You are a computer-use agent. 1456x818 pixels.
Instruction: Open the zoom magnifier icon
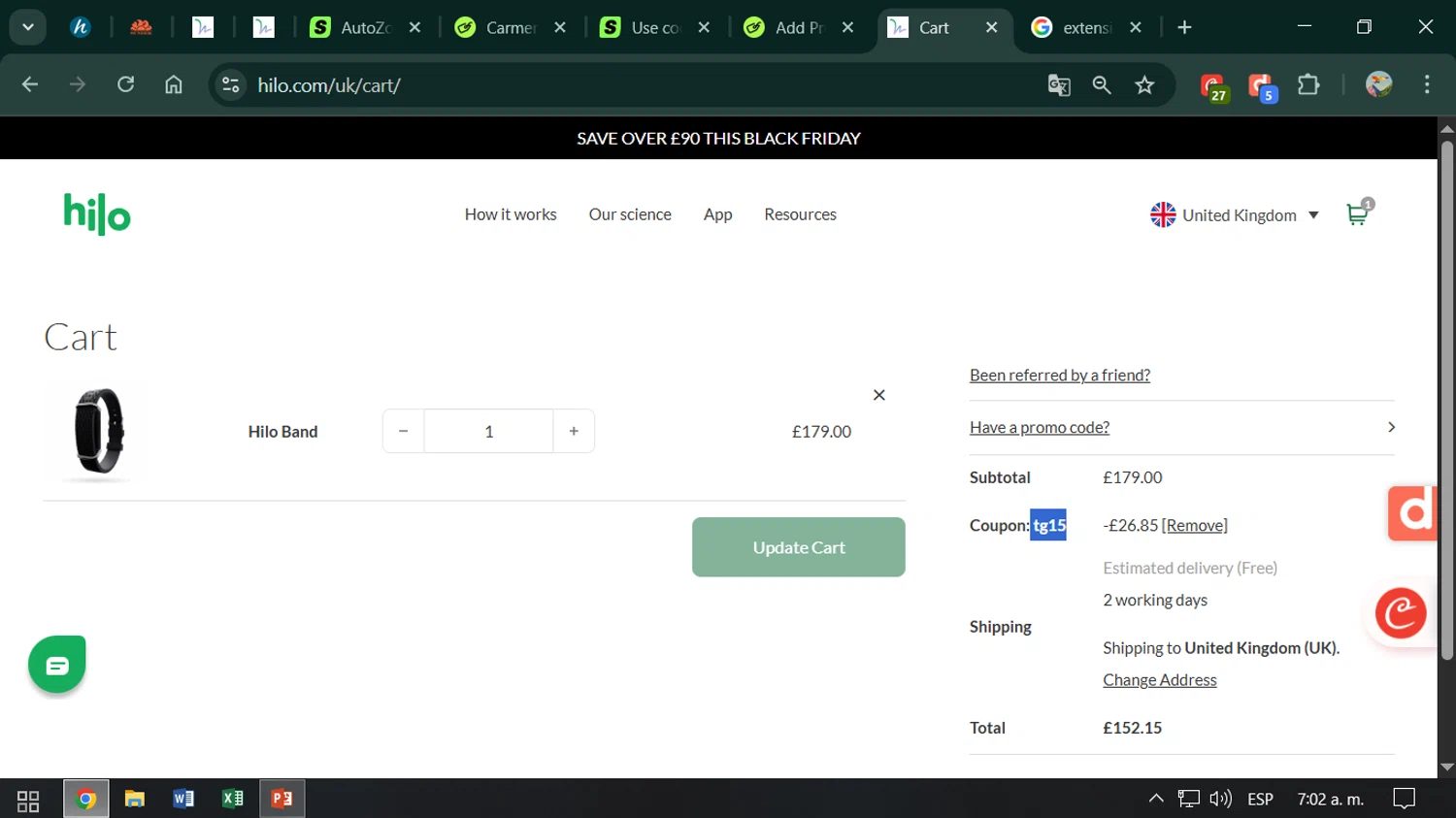1102,85
